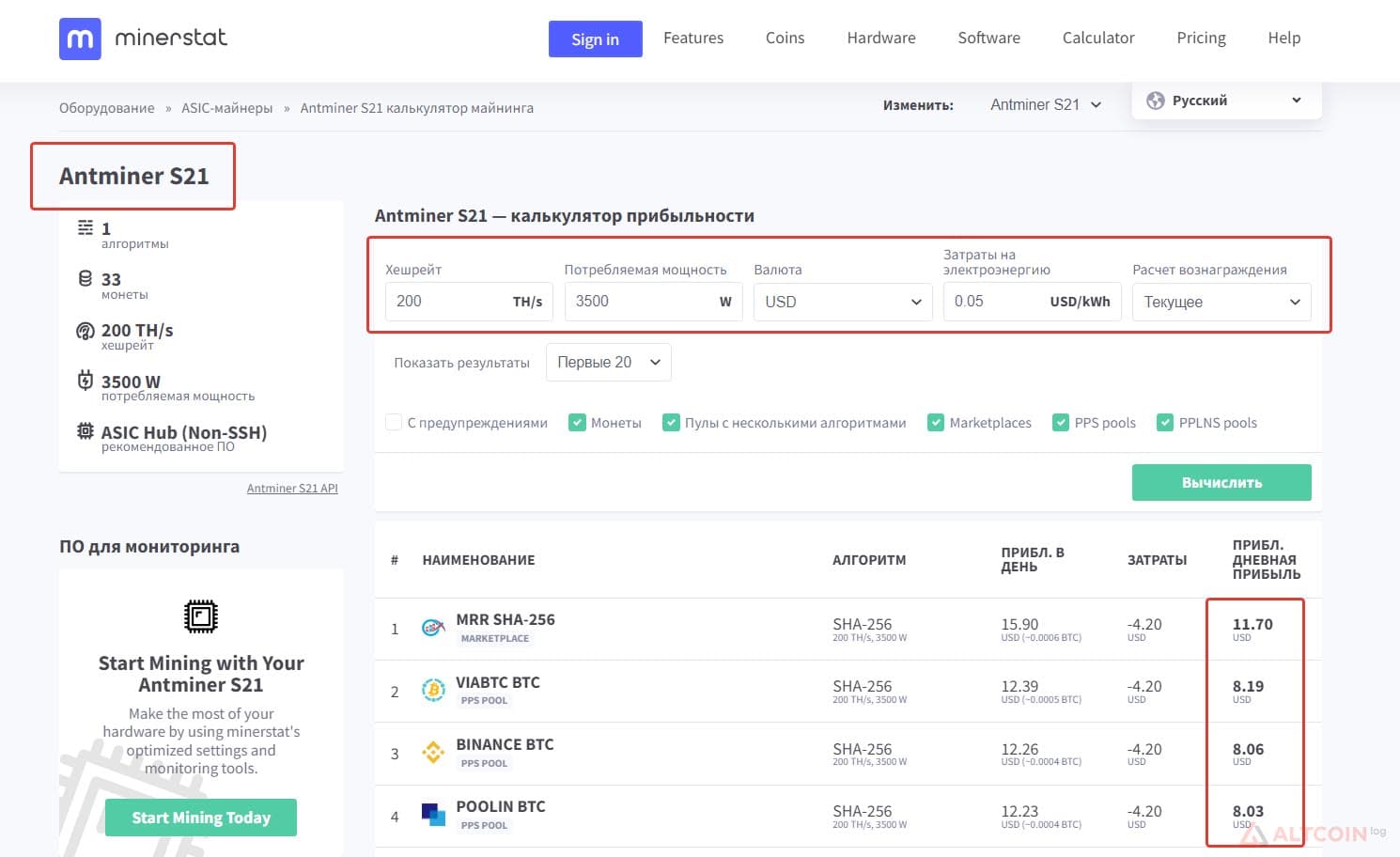Open the Help menu item
Screen dimensions: 1400x857
(1283, 39)
